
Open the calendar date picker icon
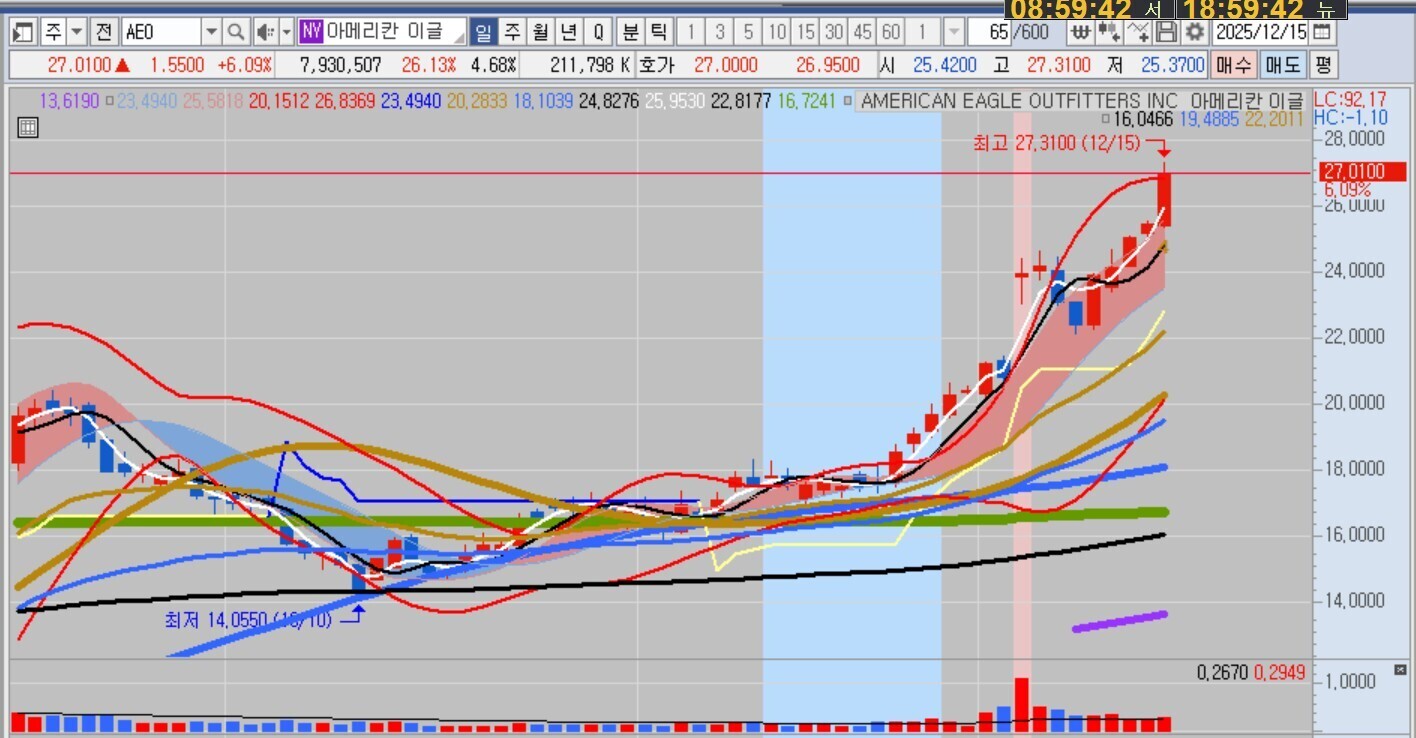point(1322,32)
